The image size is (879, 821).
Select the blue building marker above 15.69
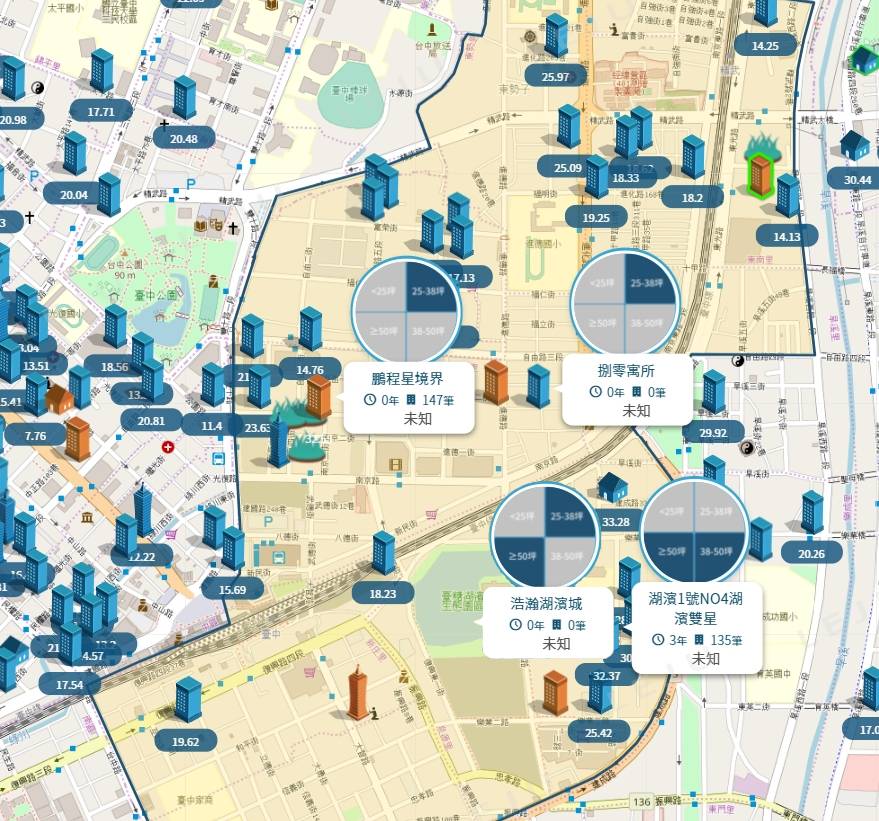pyautogui.click(x=233, y=549)
